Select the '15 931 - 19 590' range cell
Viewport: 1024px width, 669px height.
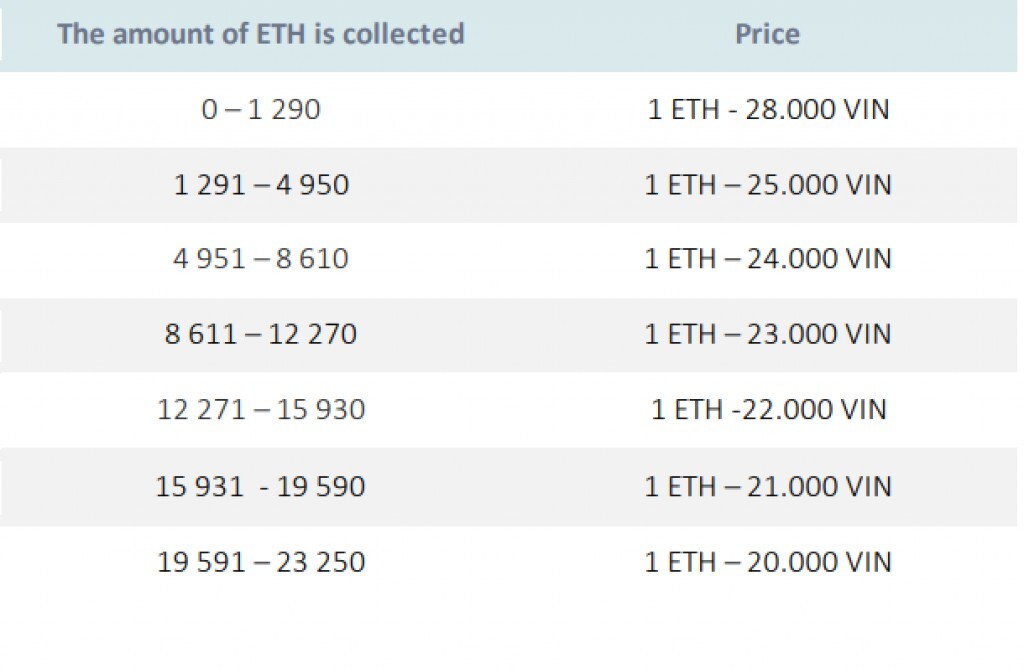pos(261,487)
